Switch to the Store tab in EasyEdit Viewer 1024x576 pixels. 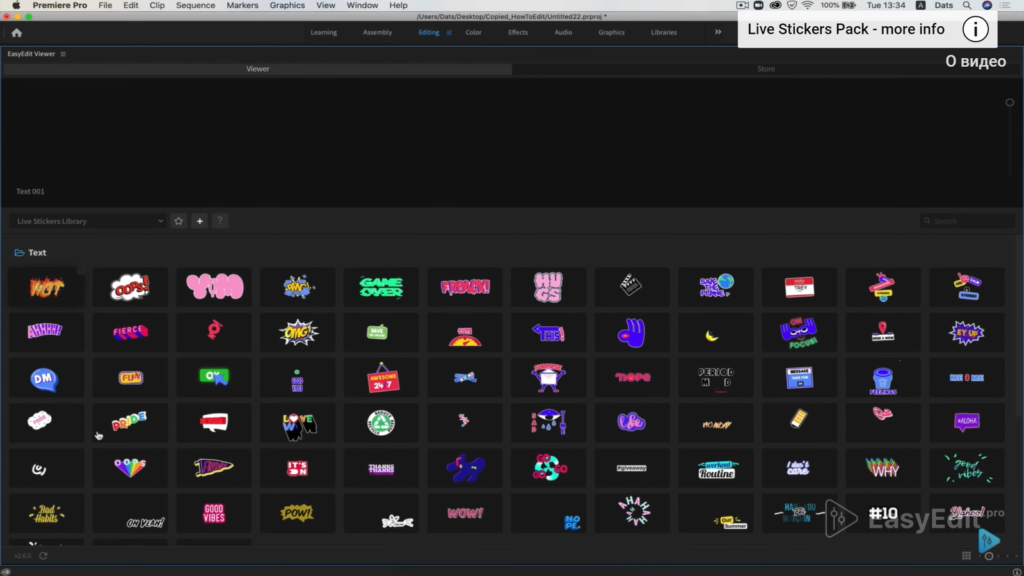tap(766, 69)
